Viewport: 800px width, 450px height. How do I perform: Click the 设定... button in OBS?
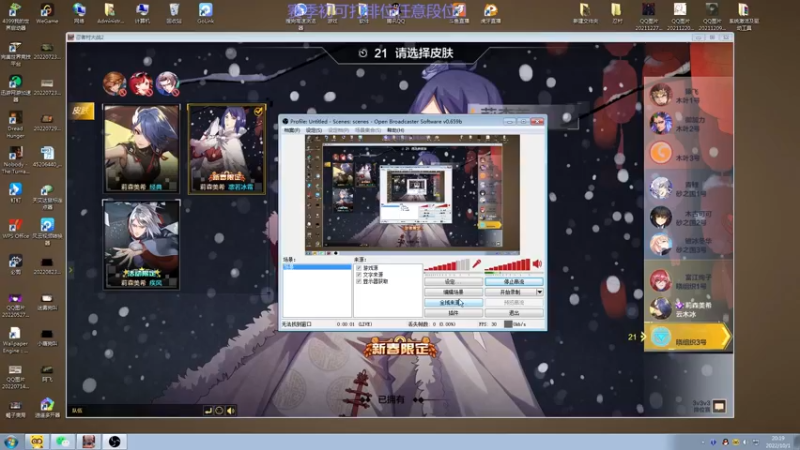[453, 282]
